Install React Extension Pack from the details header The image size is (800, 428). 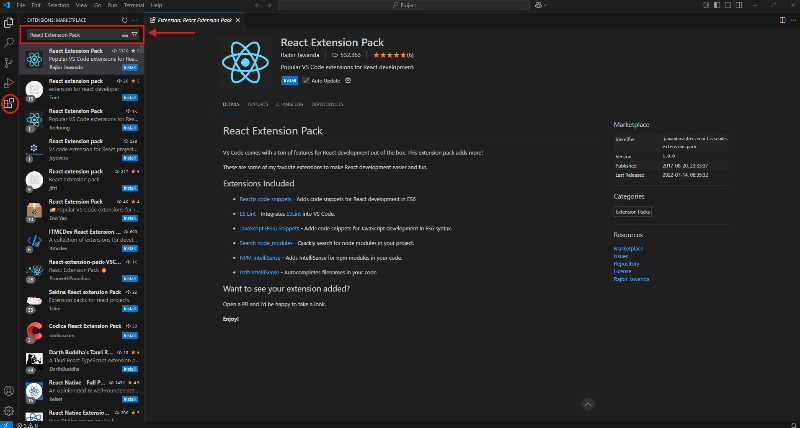(290, 81)
